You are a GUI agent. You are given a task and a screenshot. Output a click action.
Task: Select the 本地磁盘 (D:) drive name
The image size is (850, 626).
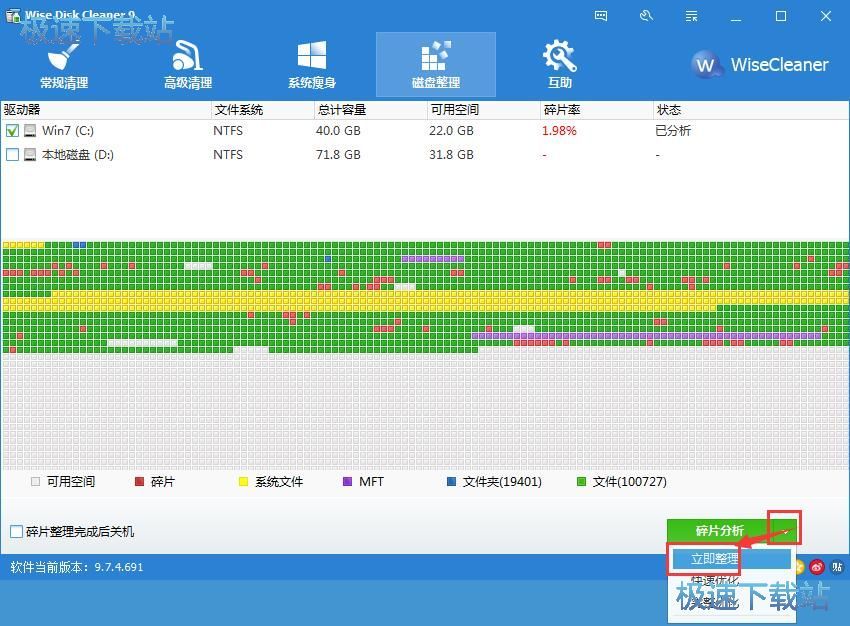(x=78, y=155)
